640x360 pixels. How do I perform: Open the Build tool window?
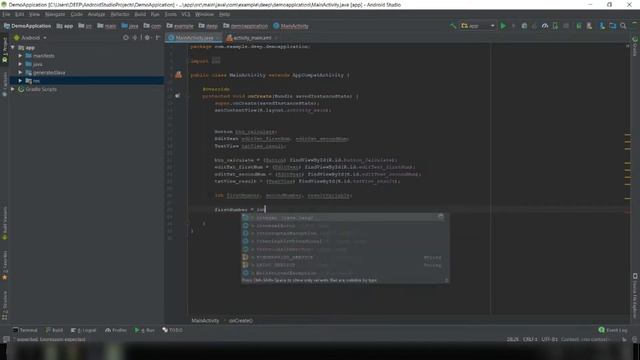tap(54, 330)
